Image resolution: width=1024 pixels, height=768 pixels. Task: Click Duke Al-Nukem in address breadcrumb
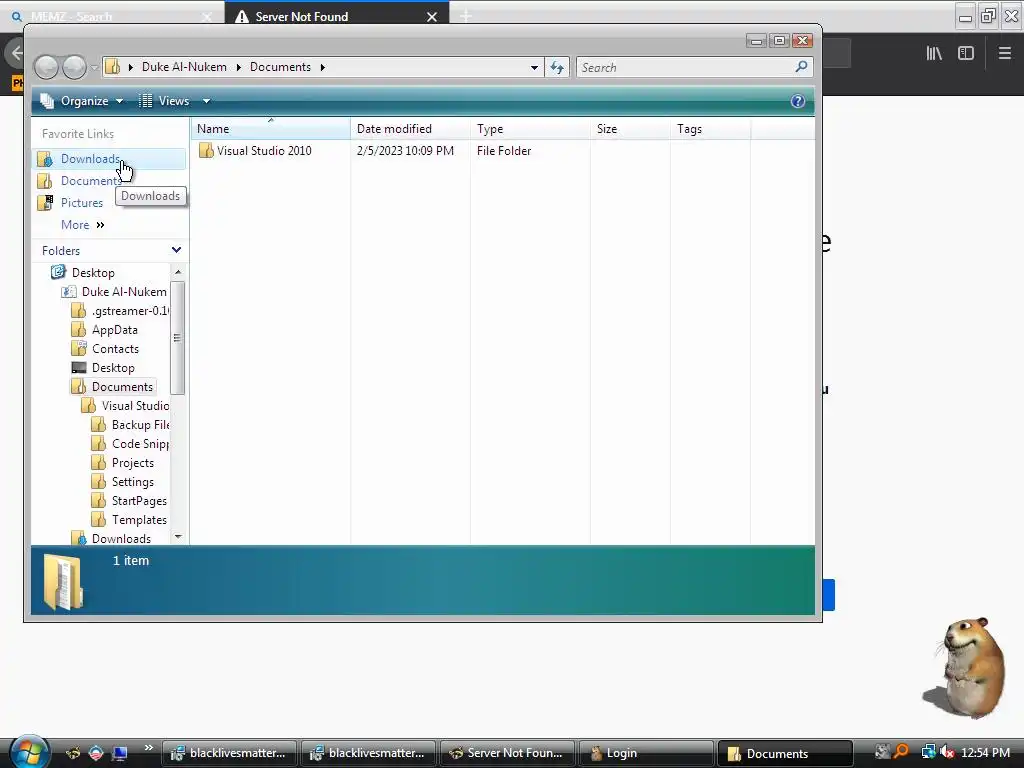(184, 67)
